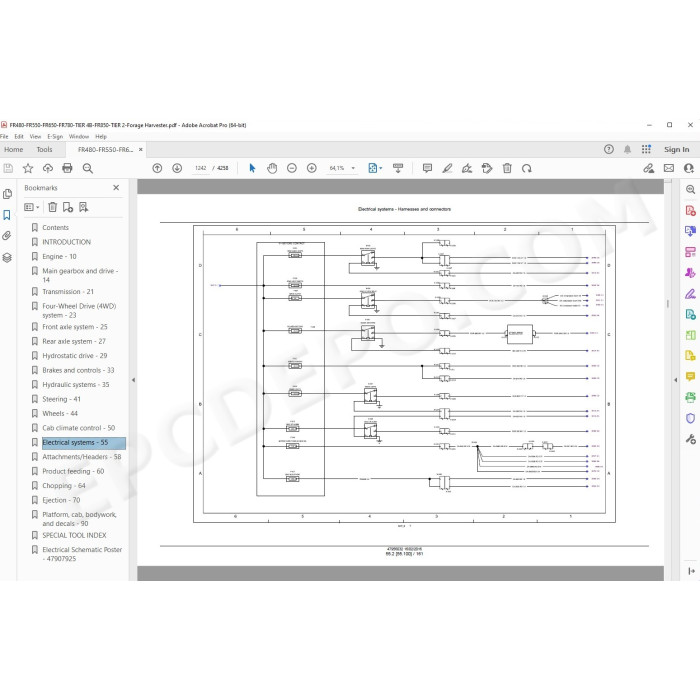Switch to Tools tab
Image resolution: width=700 pixels, height=700 pixels.
[44, 150]
